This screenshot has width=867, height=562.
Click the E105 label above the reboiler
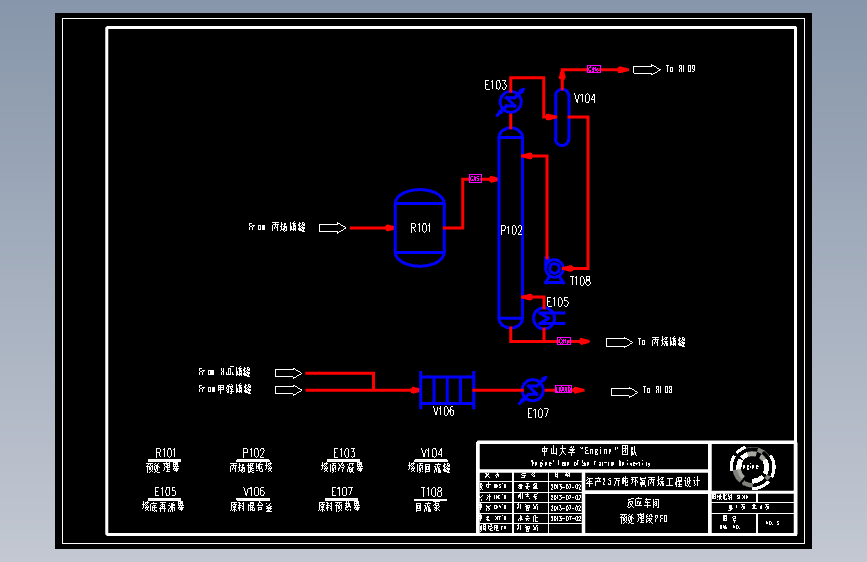(x=557, y=302)
